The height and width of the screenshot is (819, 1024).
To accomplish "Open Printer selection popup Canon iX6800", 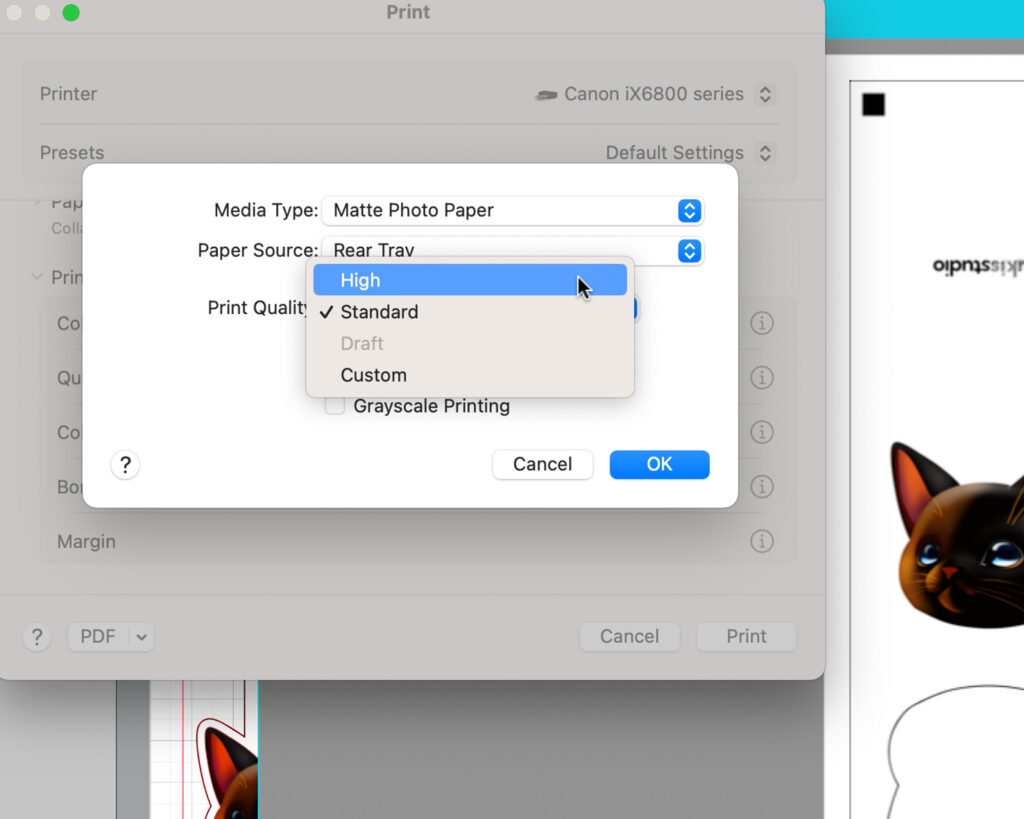I will [764, 94].
